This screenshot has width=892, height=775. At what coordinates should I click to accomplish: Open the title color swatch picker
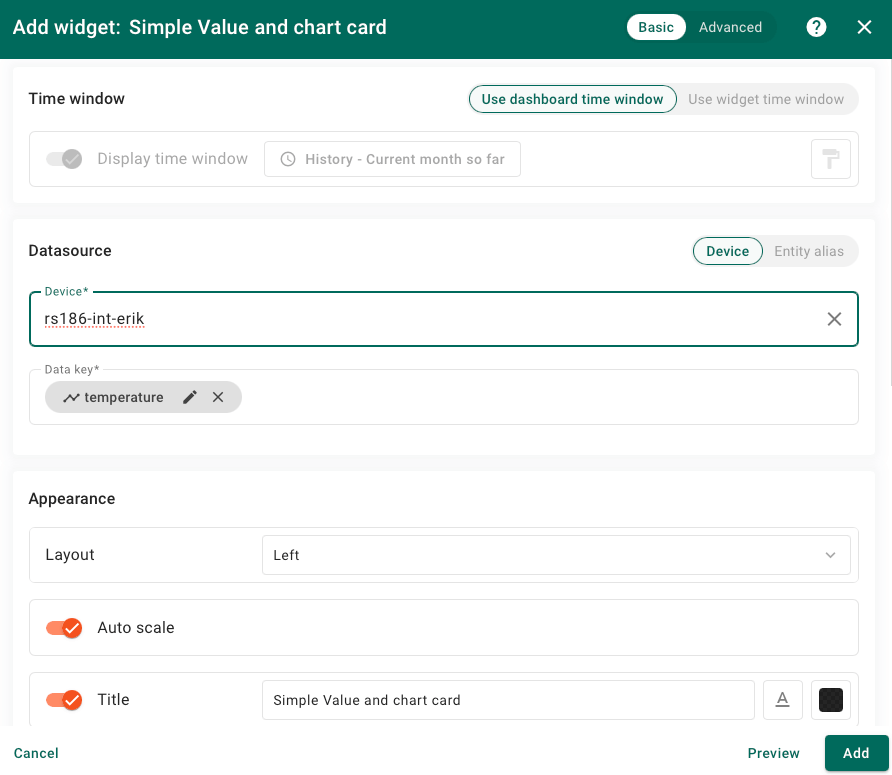[830, 700]
